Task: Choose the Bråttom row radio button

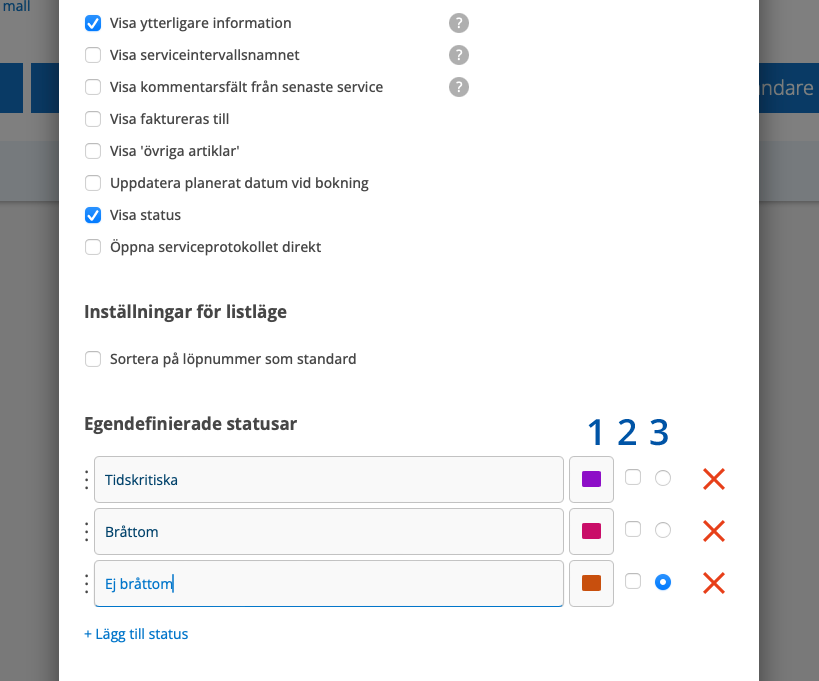Action: (662, 530)
